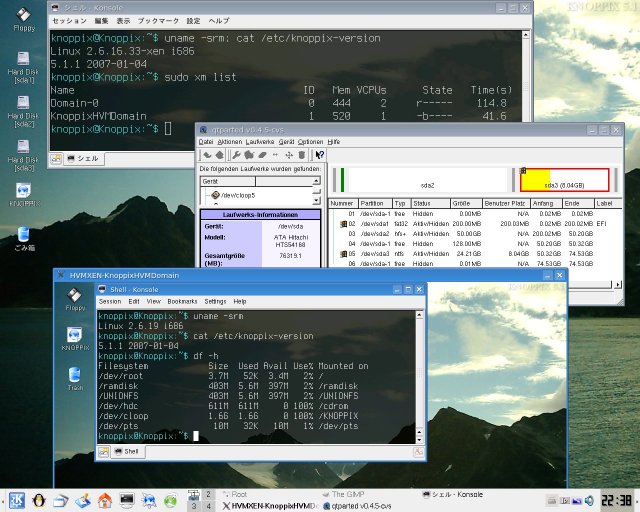Open the ごみ箱 trash icon on desktop
640x512 pixels.
(24, 238)
